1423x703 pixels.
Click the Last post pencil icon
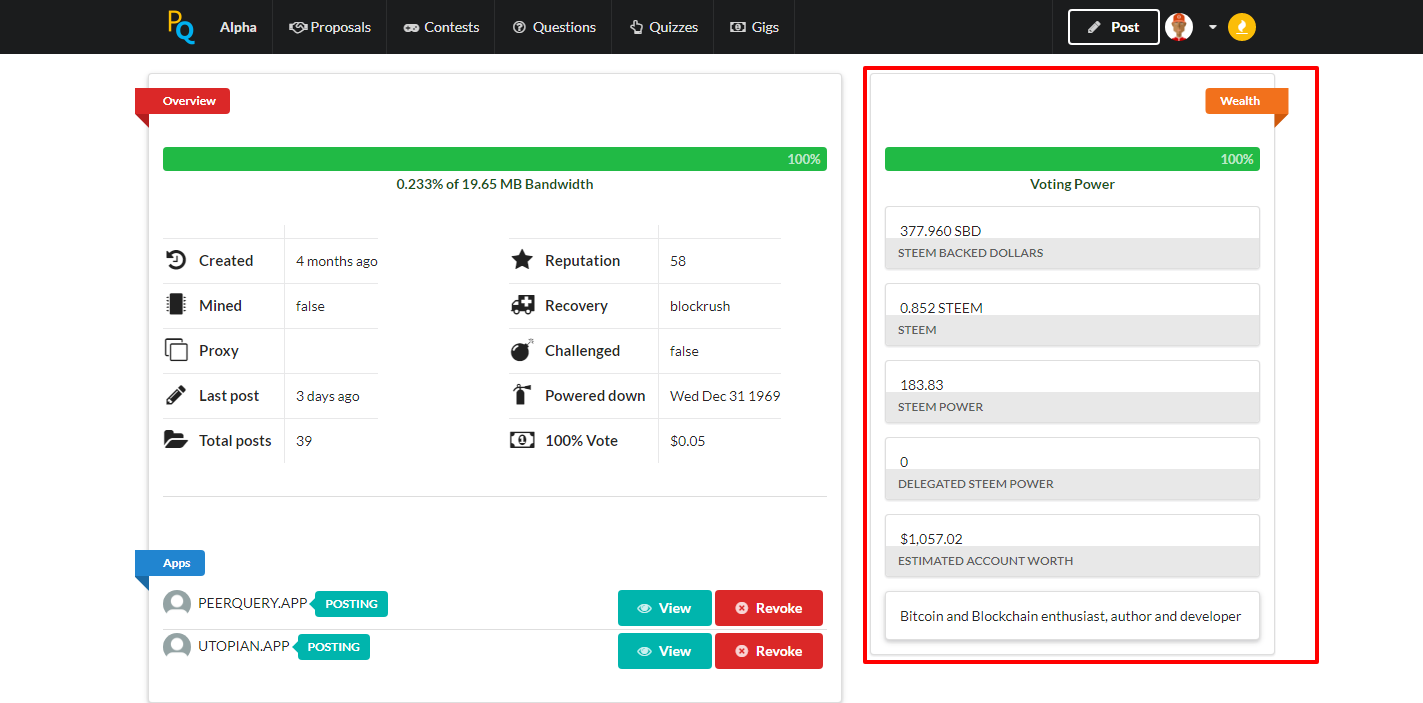click(176, 395)
